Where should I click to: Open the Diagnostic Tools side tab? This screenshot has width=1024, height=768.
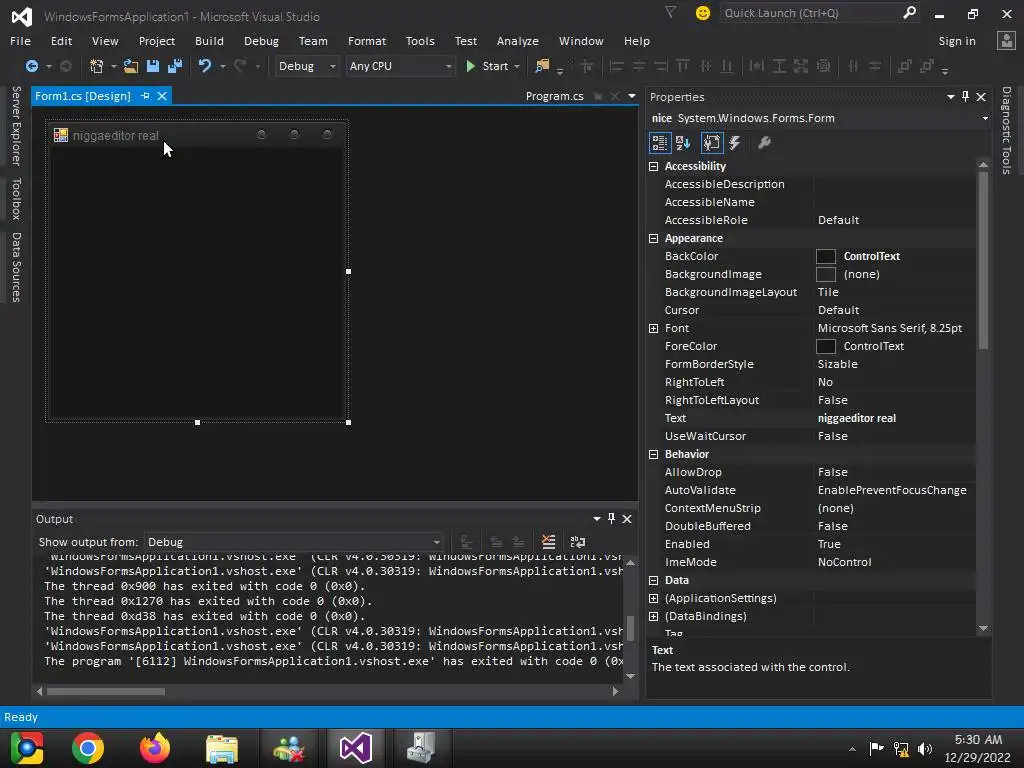tap(1006, 130)
